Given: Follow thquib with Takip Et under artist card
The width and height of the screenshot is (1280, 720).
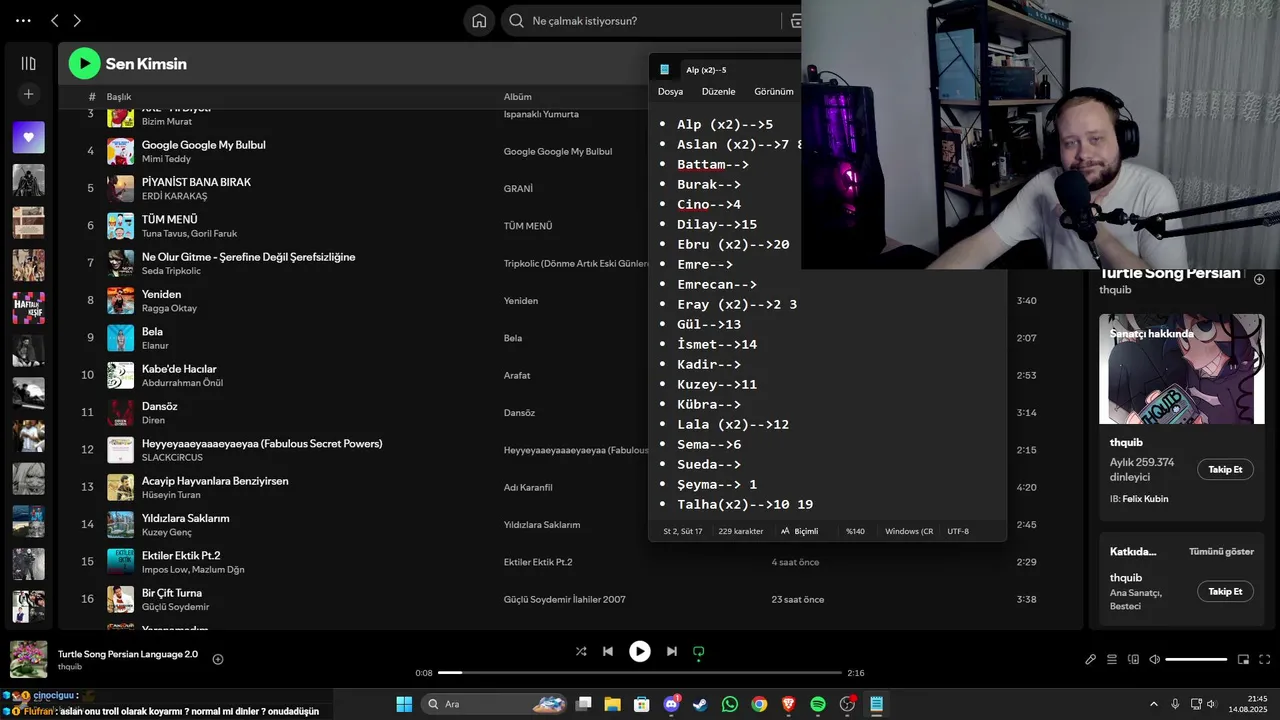Looking at the screenshot, I should (1225, 470).
